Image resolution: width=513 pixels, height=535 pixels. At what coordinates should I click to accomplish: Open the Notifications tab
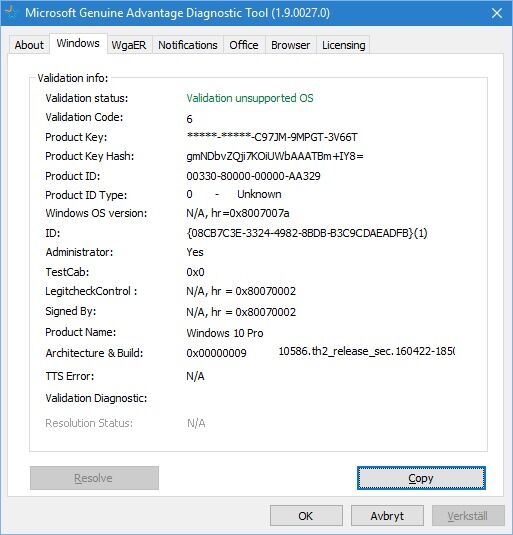point(188,45)
